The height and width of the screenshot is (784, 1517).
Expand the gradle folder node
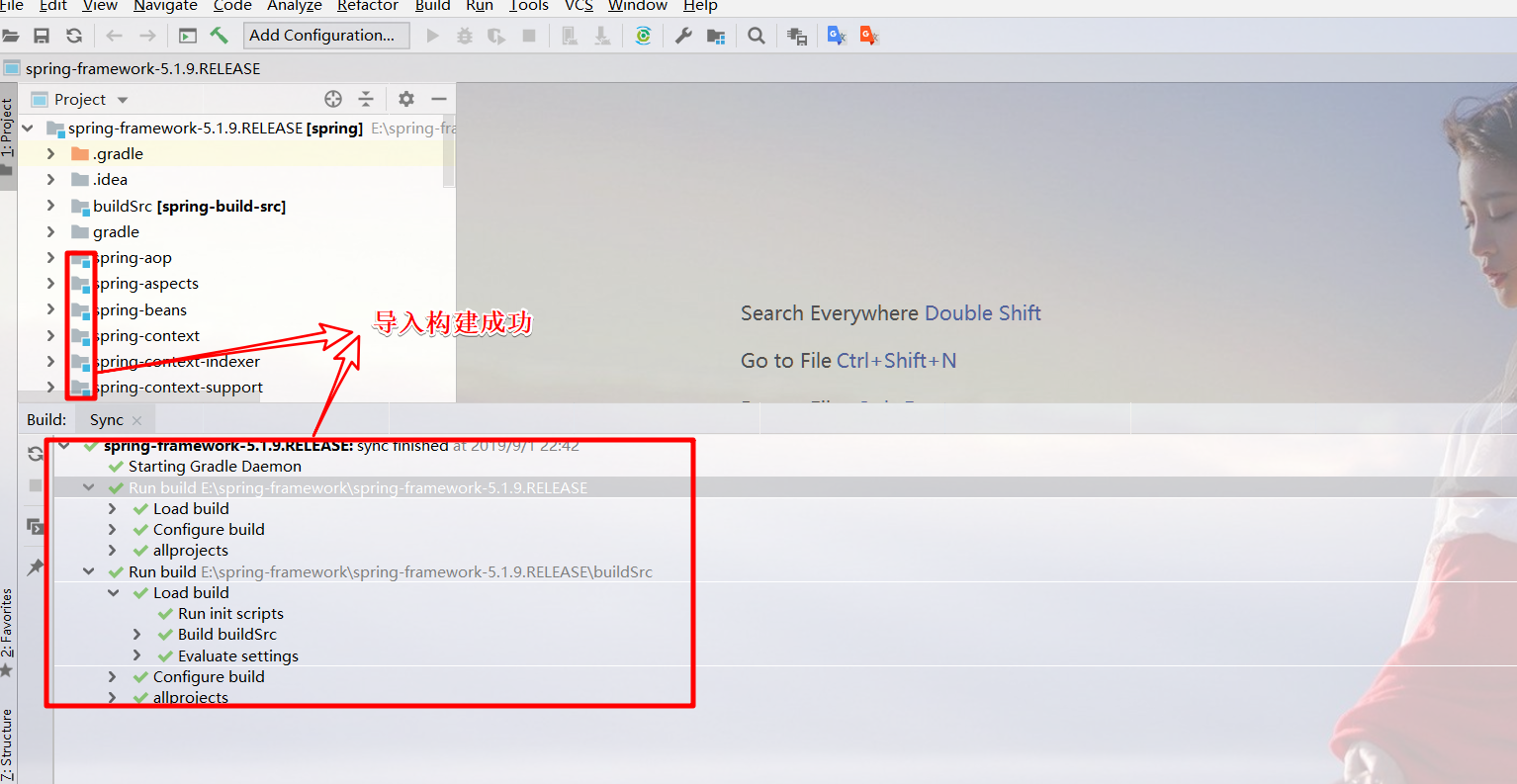pos(51,231)
